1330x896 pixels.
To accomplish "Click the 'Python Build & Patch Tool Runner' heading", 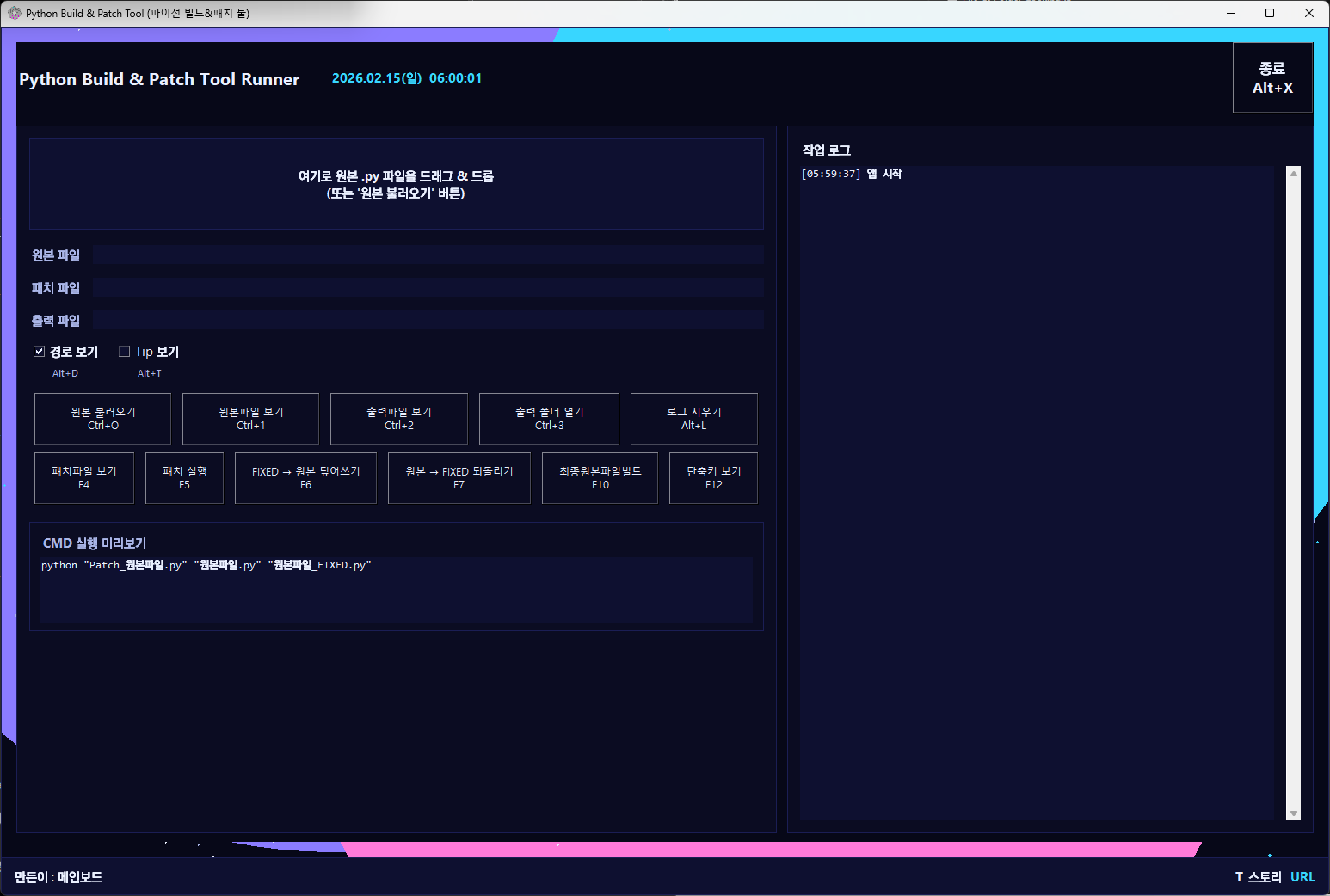I will click(159, 79).
